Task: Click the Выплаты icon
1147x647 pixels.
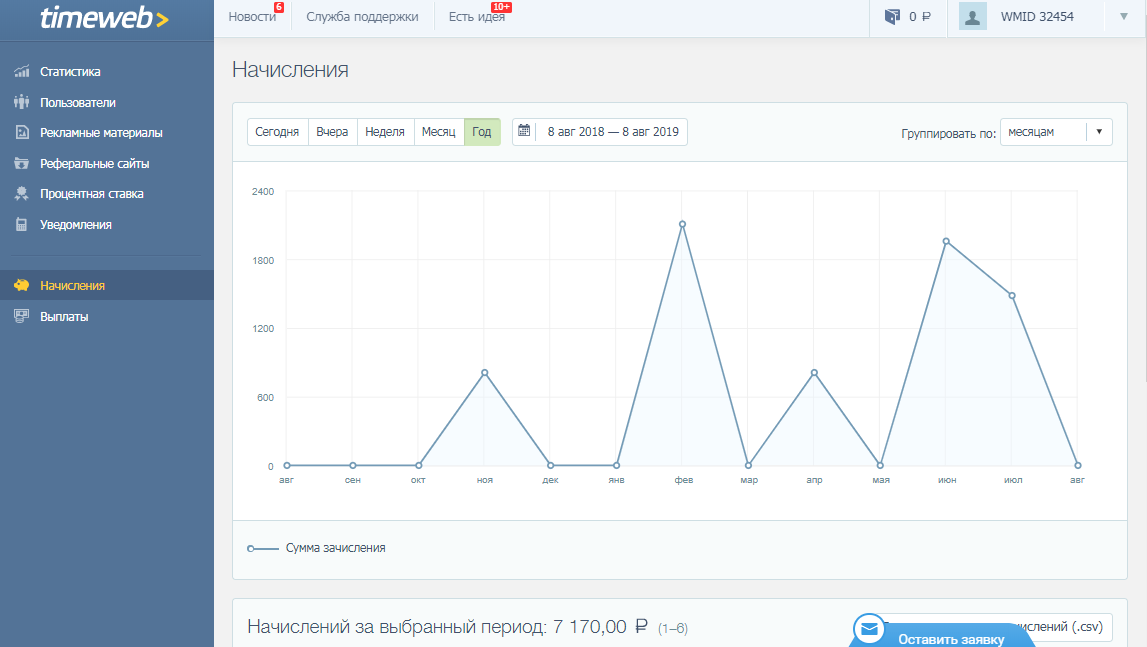Action: (x=22, y=316)
